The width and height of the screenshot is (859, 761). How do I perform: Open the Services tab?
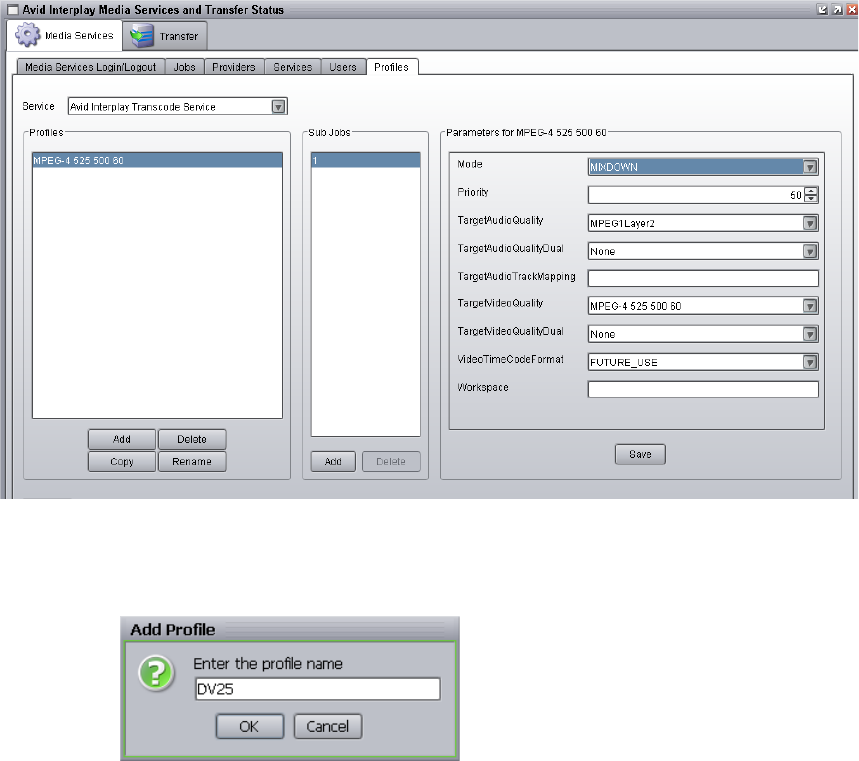click(293, 67)
